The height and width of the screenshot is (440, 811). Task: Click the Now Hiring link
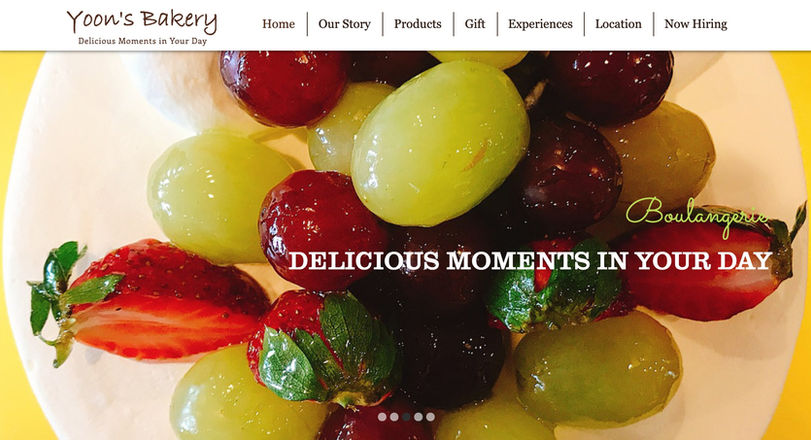pyautogui.click(x=696, y=24)
